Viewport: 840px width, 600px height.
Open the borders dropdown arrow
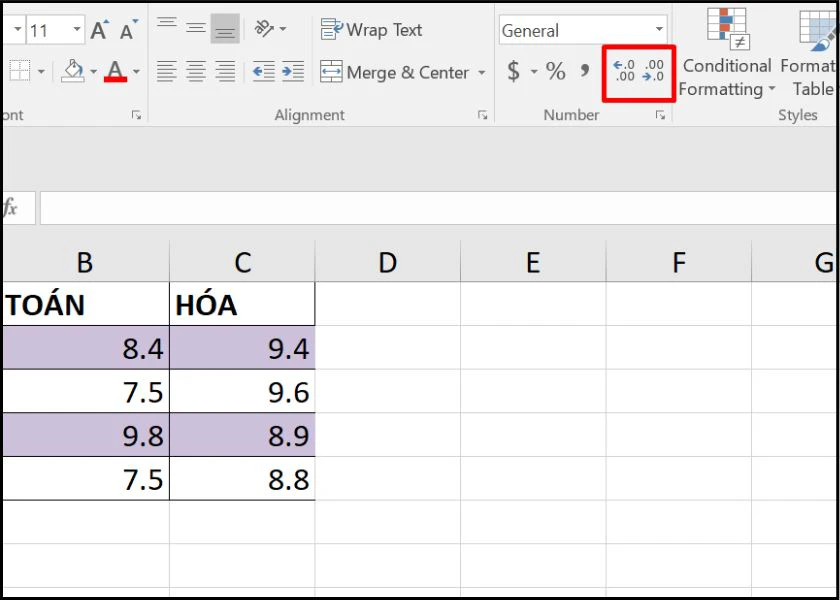(41, 71)
